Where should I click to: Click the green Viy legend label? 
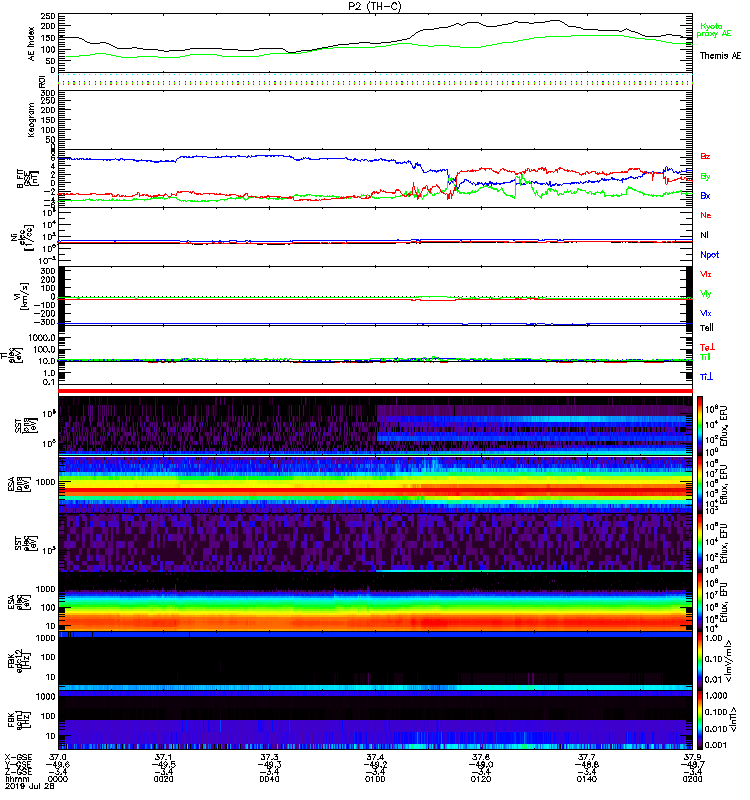tap(705, 294)
